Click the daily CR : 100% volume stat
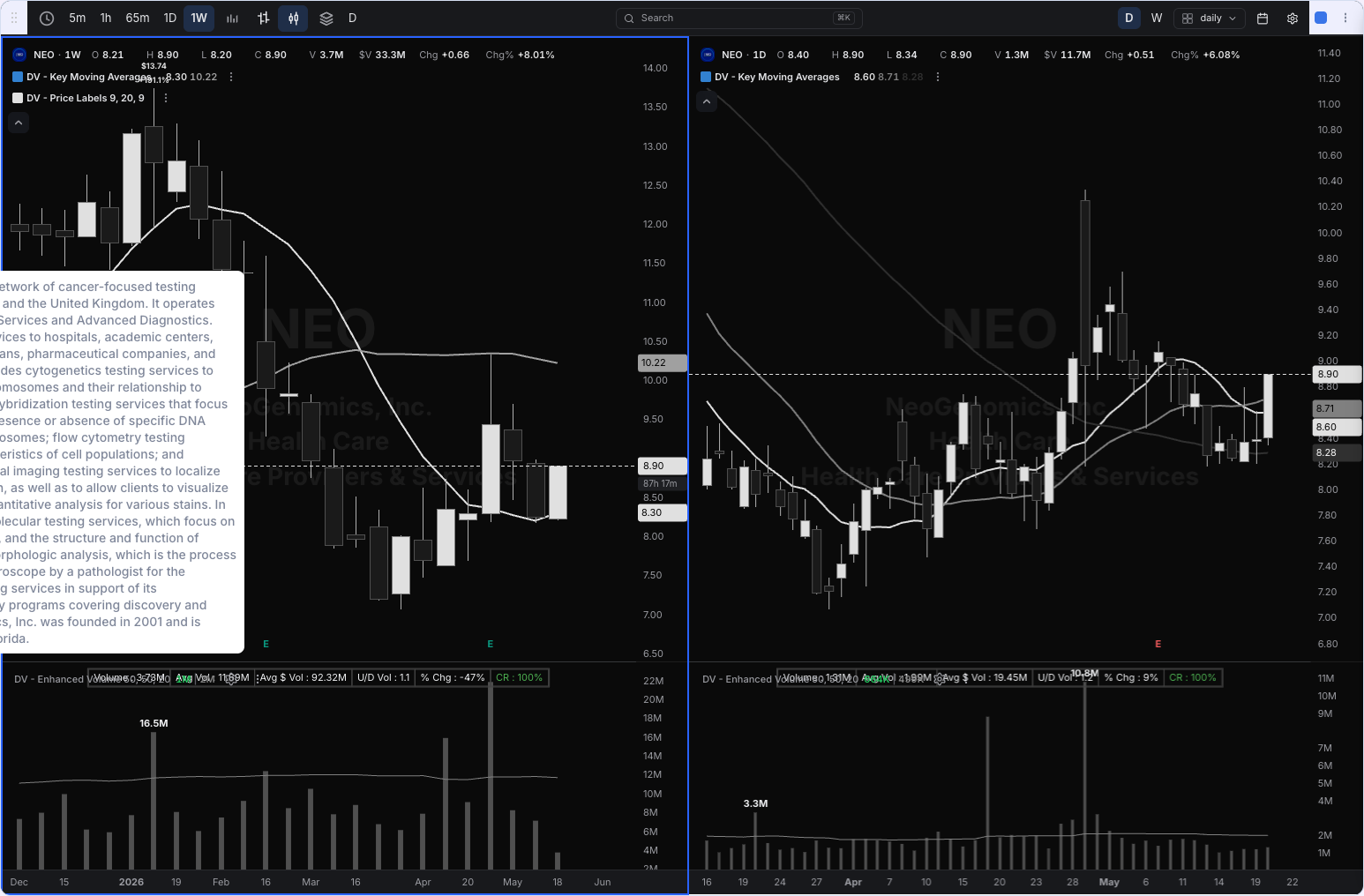The width and height of the screenshot is (1364, 896). 1193,677
